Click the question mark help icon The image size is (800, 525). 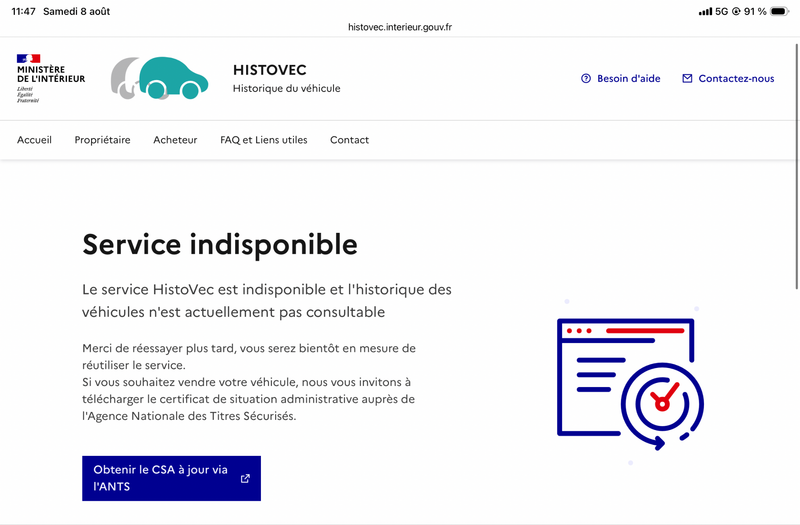586,79
